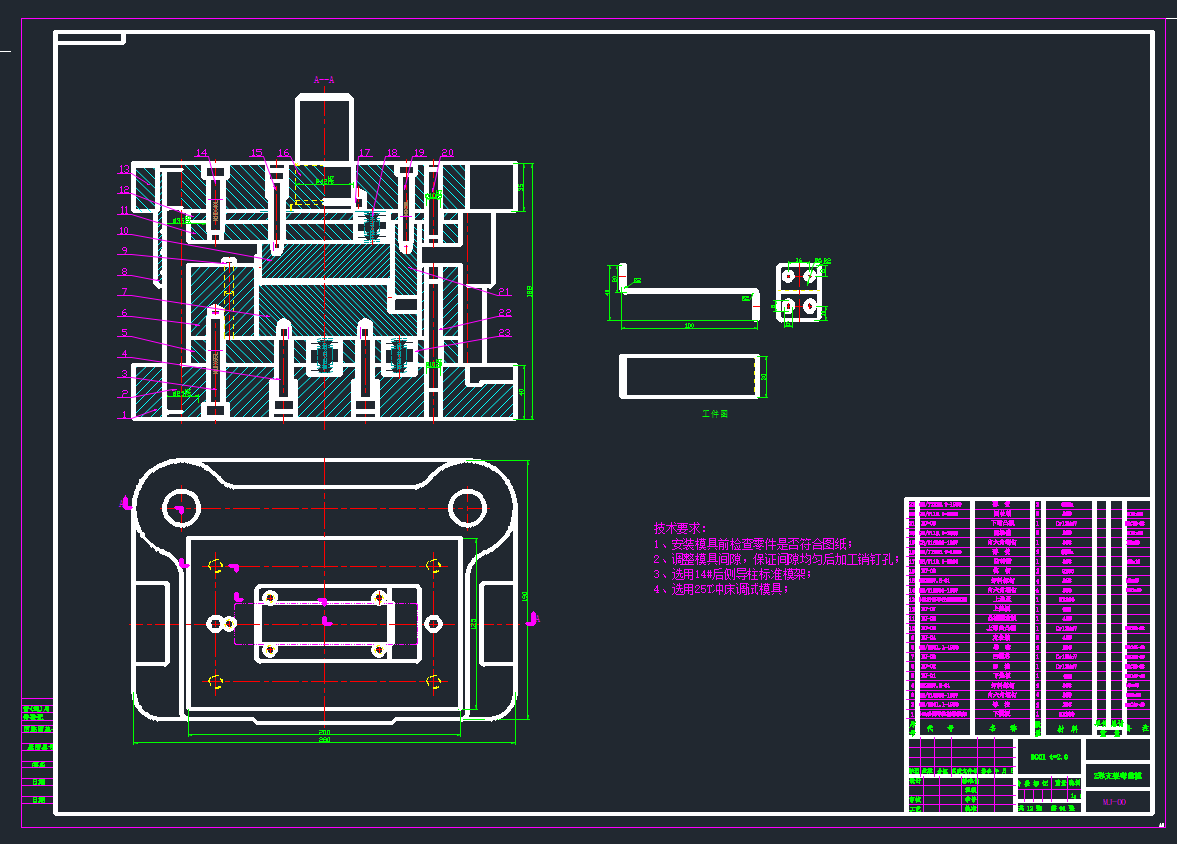Click part callout number 14
Viewport: 1177px width, 844px height.
coord(201,152)
